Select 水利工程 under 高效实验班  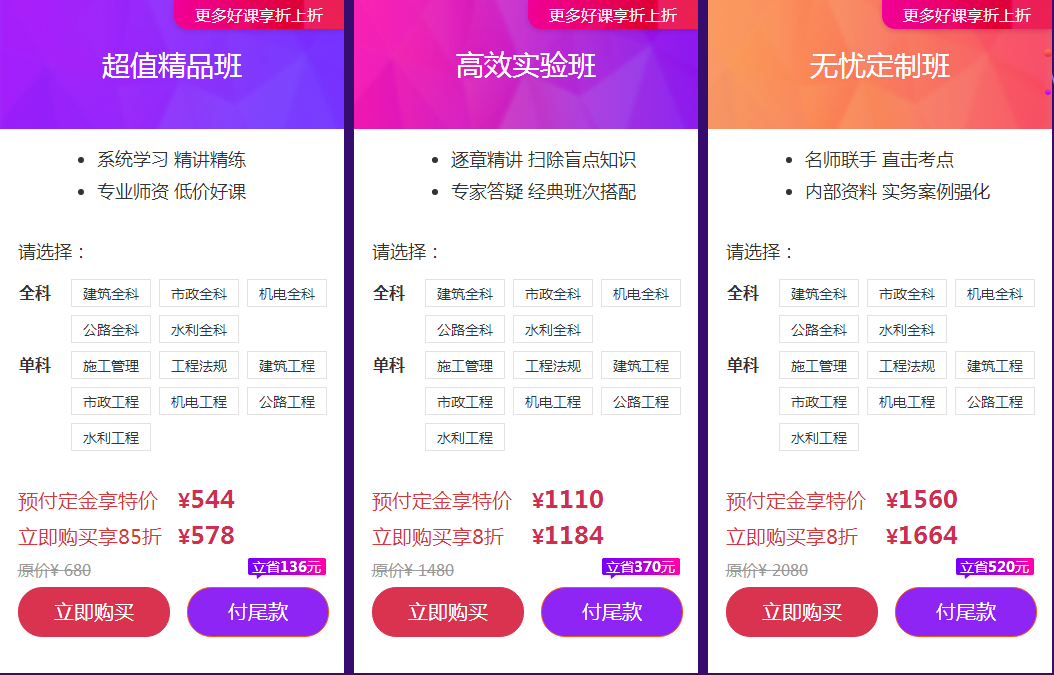(x=464, y=437)
